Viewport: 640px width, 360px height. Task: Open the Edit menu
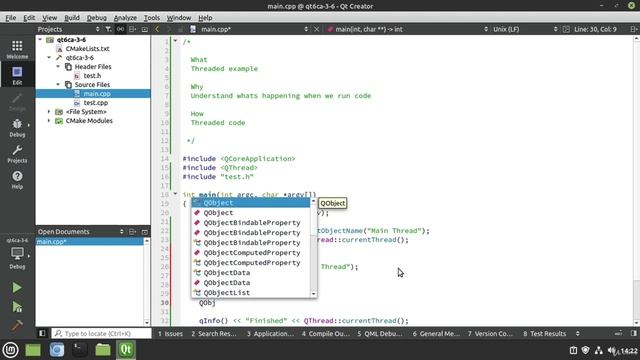tap(29, 18)
